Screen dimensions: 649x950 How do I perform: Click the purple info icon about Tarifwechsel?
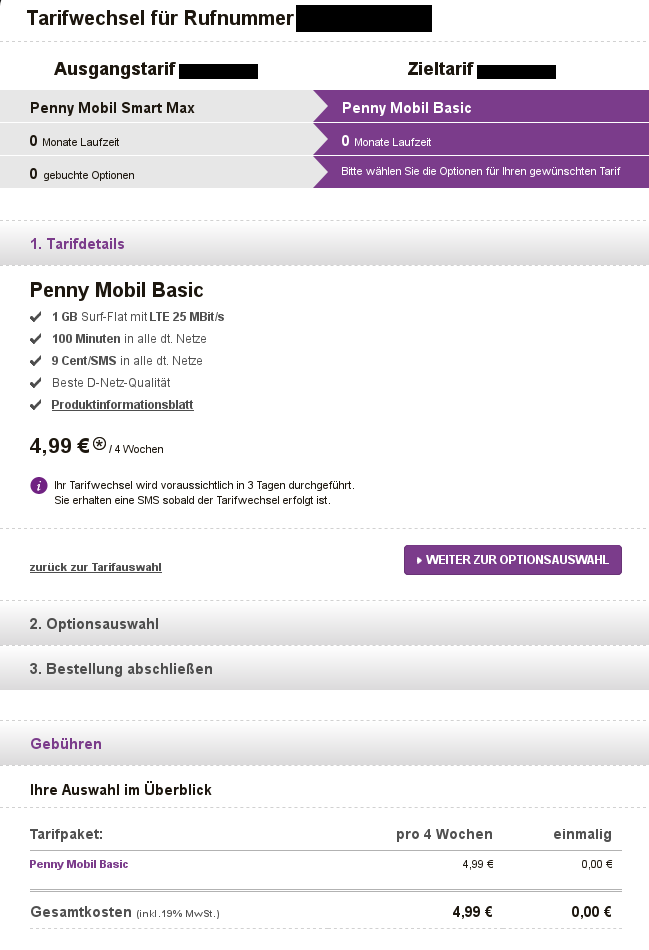pyautogui.click(x=39, y=485)
